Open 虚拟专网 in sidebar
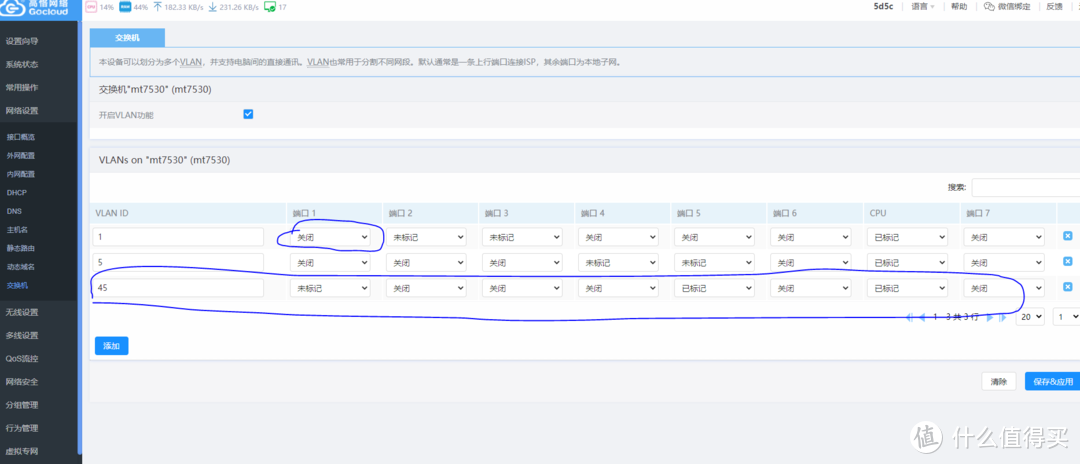This screenshot has height=464, width=1080. tap(22, 452)
